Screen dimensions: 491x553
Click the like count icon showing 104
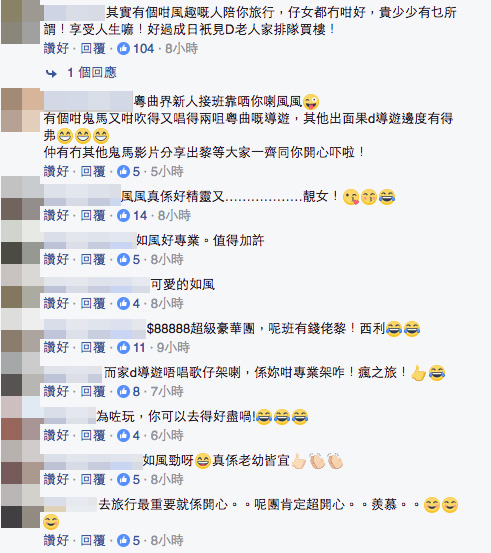coord(123,48)
